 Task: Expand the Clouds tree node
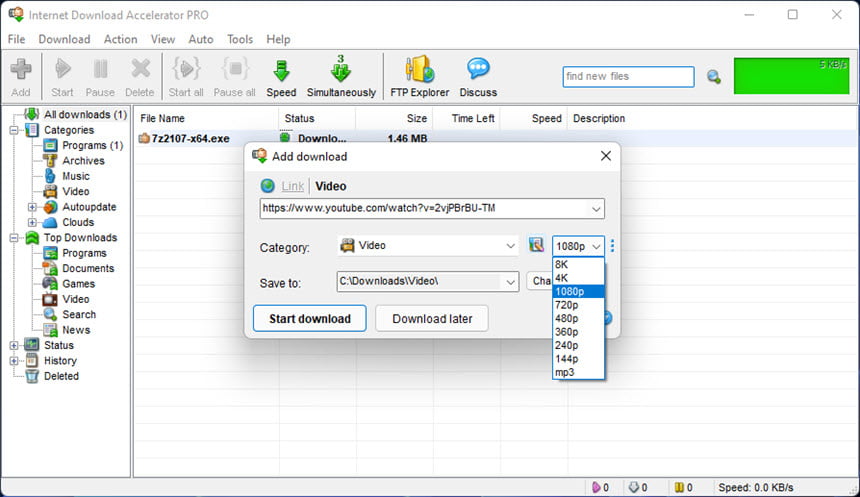coord(32,222)
